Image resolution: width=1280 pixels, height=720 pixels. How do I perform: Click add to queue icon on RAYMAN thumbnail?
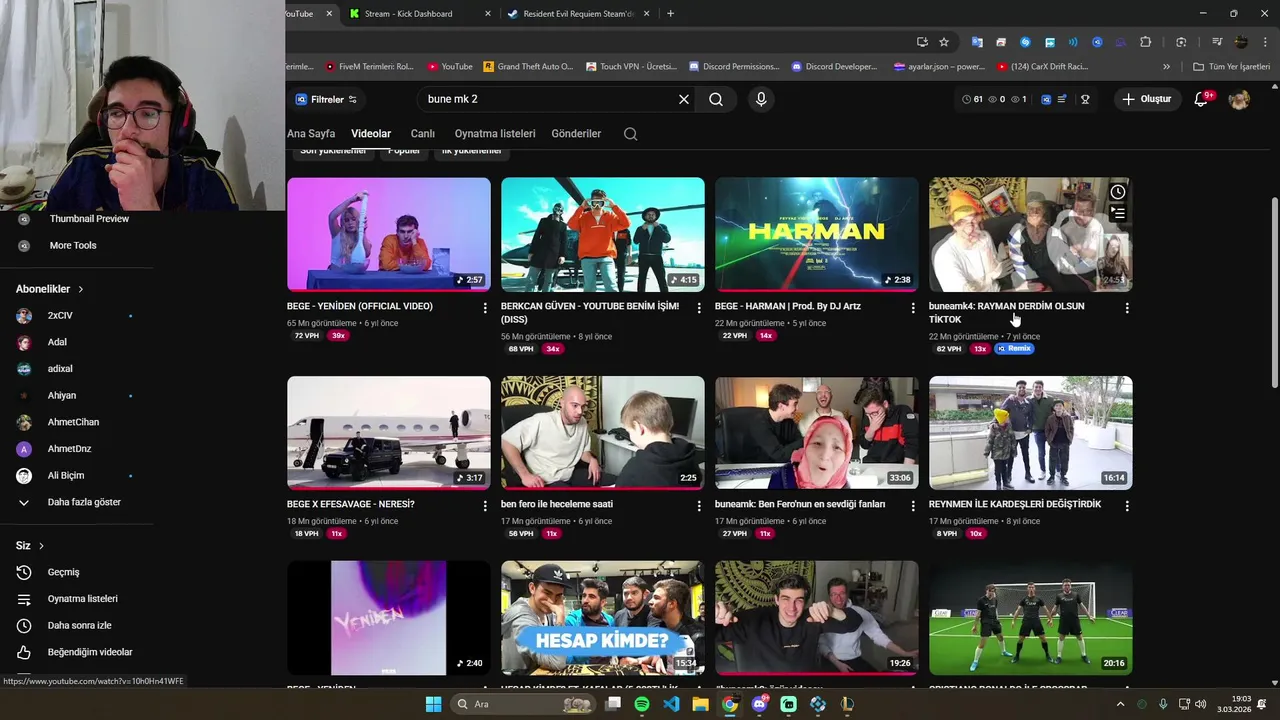[x=1118, y=213]
